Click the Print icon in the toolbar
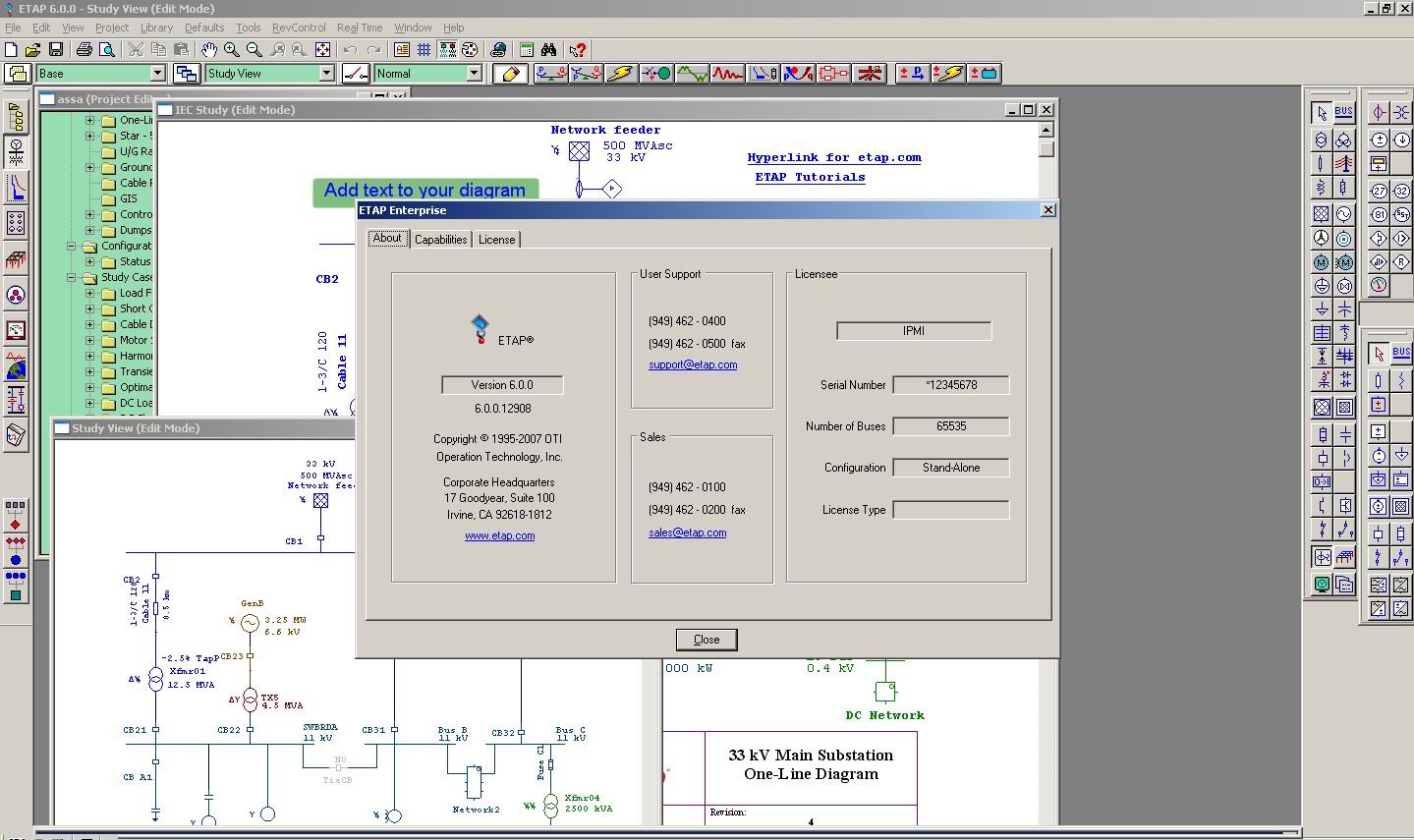 85,49
